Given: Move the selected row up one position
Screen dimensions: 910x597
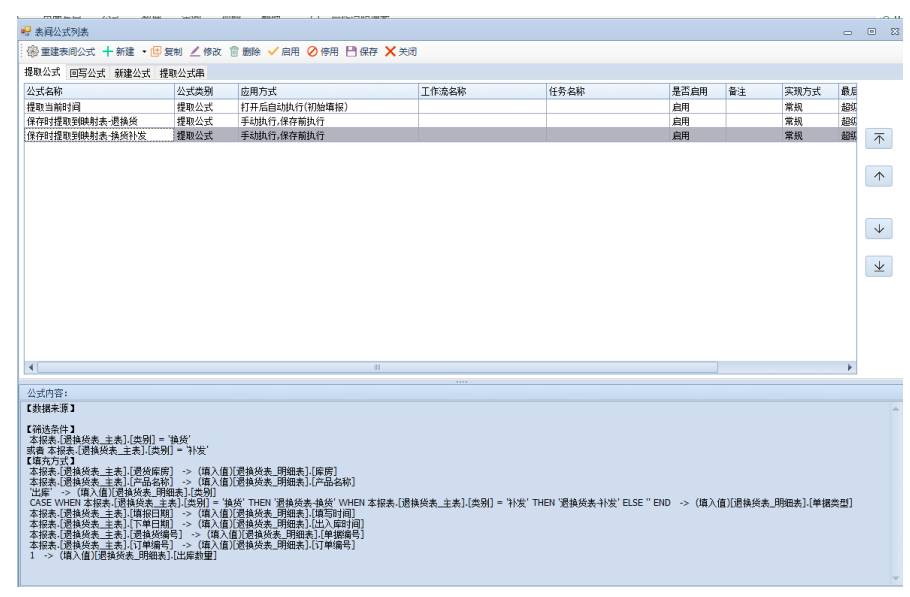Looking at the screenshot, I should pos(878,176).
